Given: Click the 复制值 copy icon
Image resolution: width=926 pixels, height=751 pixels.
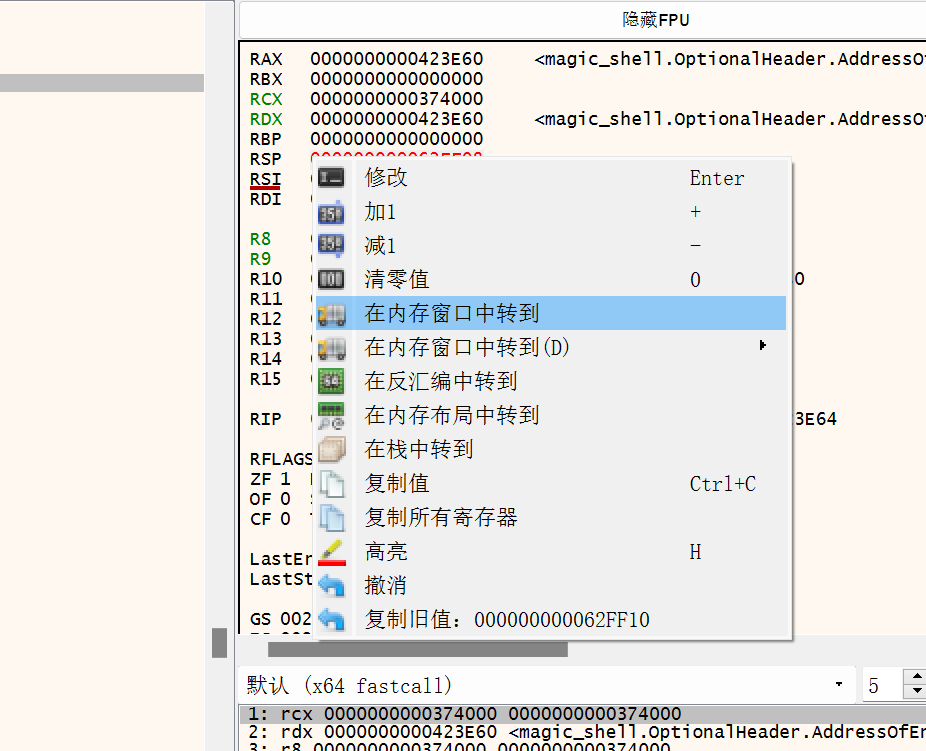Looking at the screenshot, I should pyautogui.click(x=331, y=484).
